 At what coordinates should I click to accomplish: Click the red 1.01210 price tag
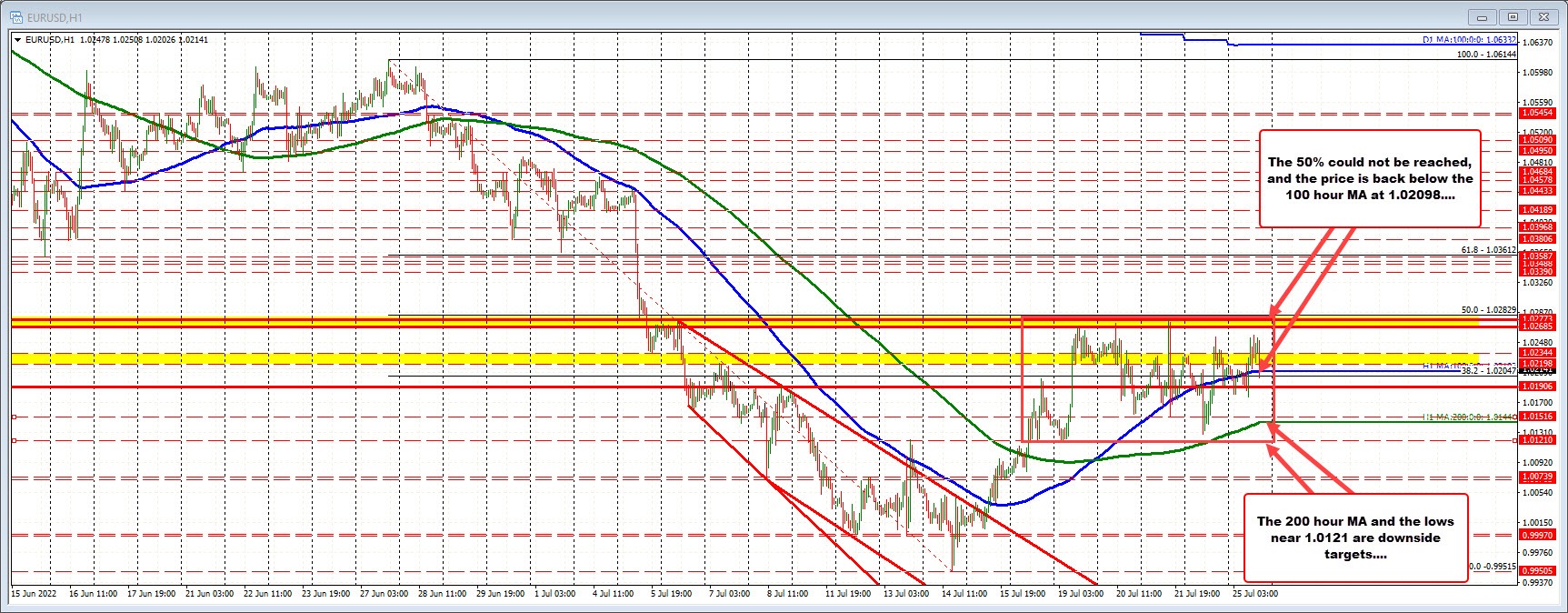tap(1538, 440)
